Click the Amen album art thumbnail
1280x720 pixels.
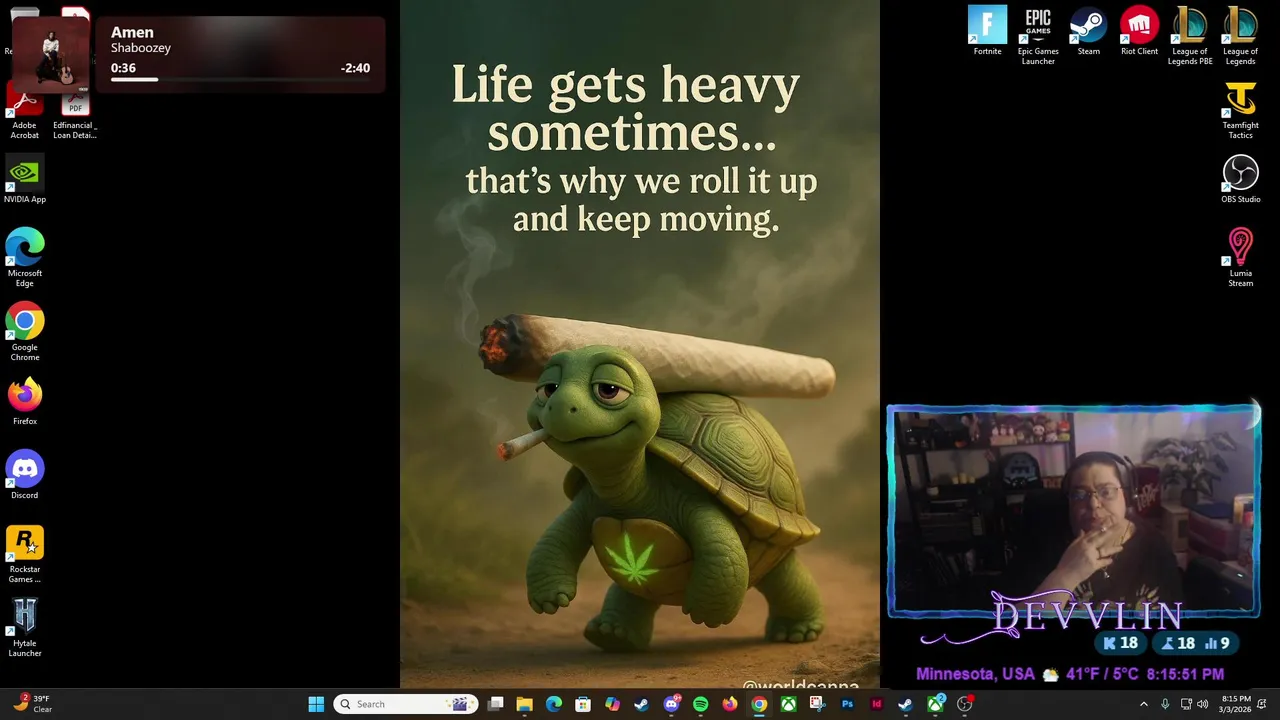point(51,56)
